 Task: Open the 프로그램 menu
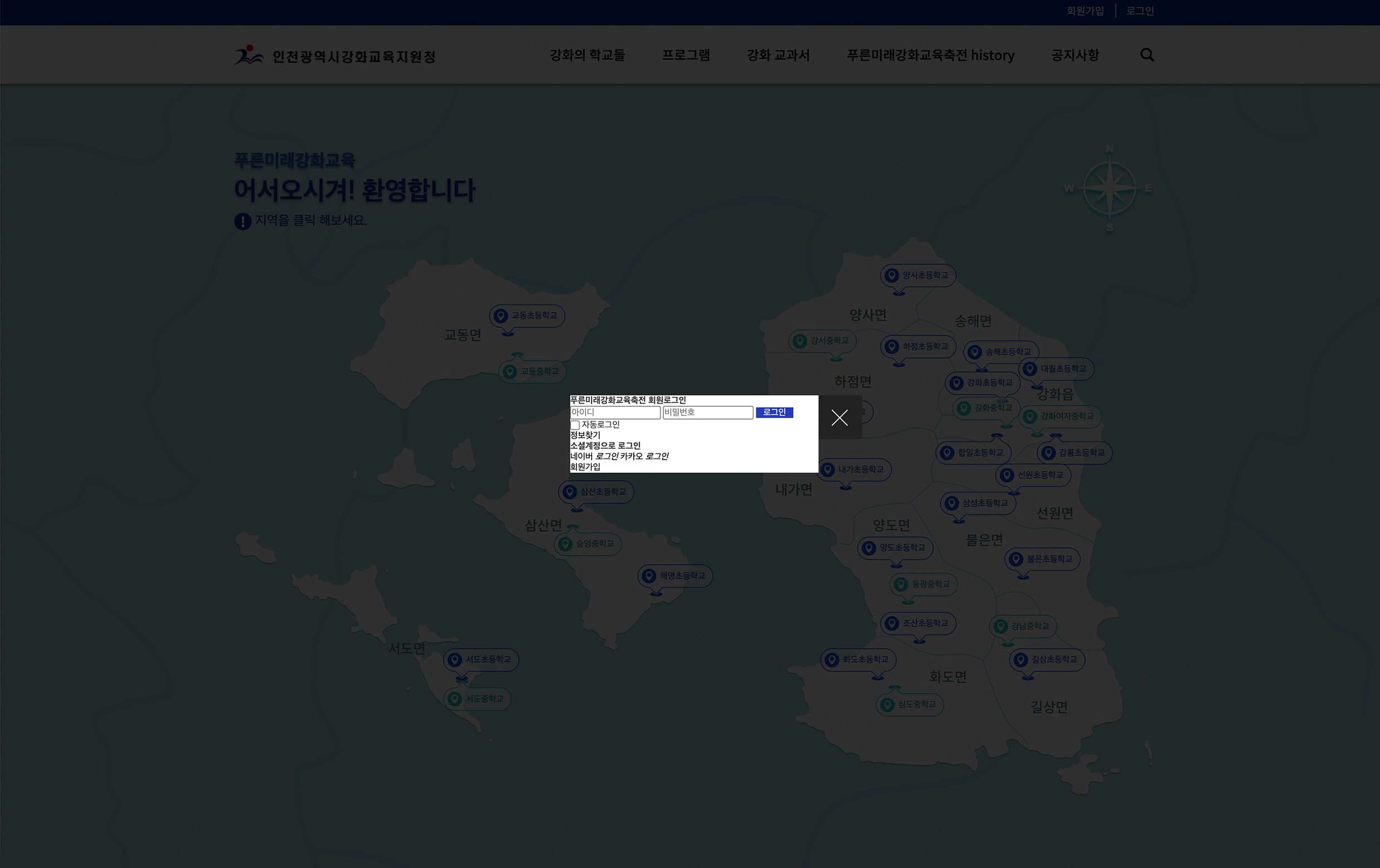point(686,55)
